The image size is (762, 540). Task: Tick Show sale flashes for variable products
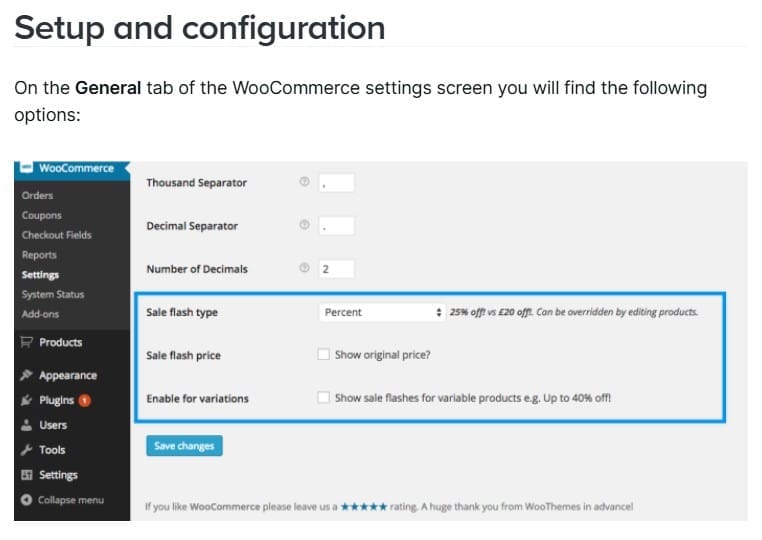pos(323,397)
